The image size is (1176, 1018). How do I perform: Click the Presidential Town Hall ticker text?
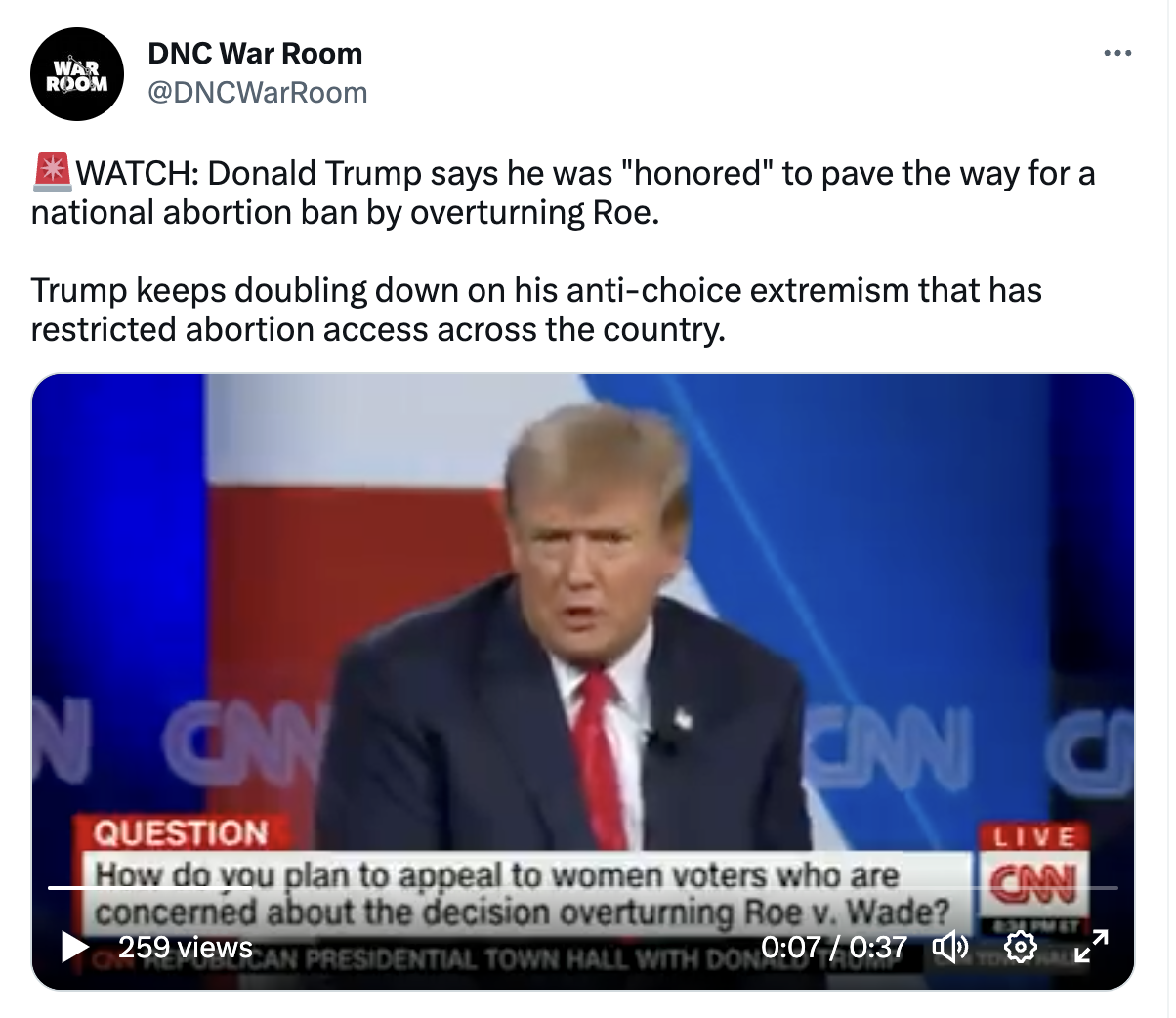click(x=527, y=958)
